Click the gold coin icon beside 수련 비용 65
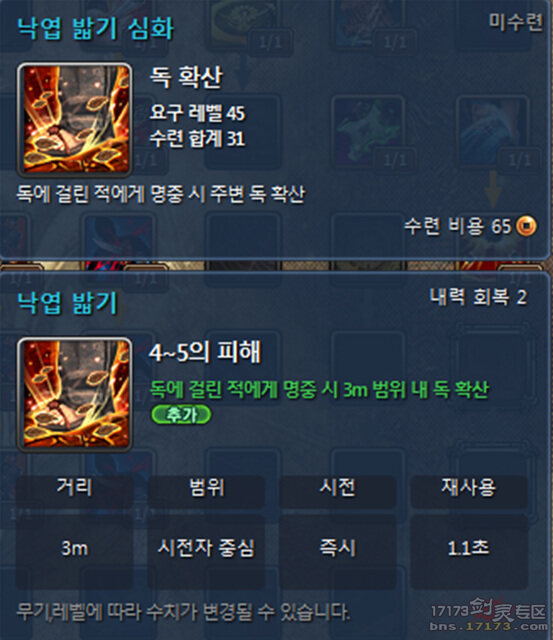Image resolution: width=553 pixels, height=640 pixels. pyautogui.click(x=526, y=226)
